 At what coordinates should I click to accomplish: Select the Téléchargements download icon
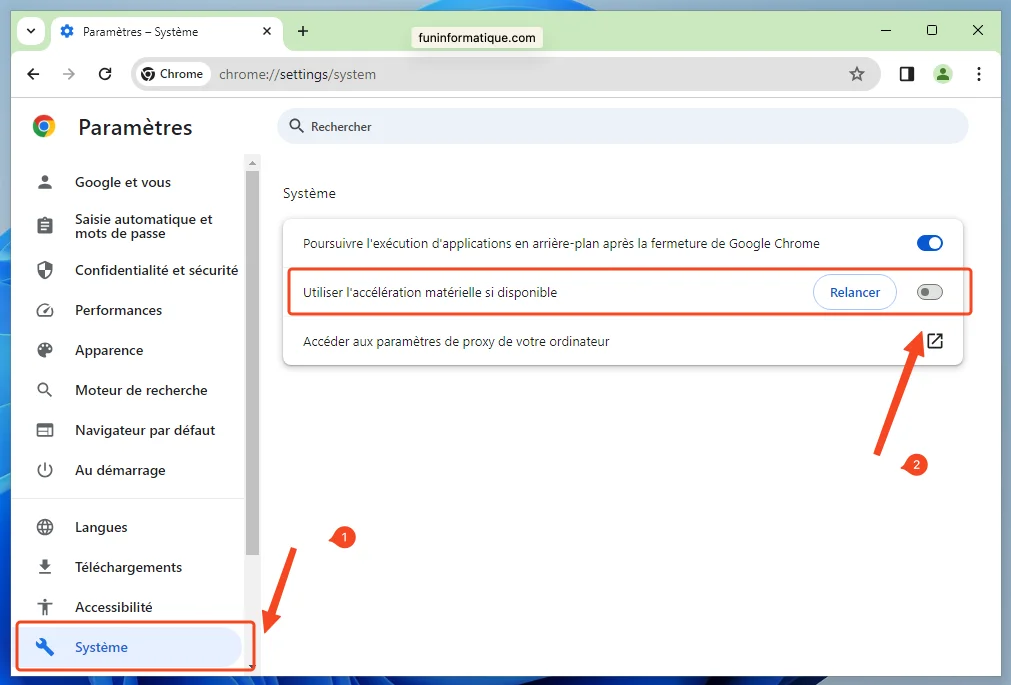click(45, 567)
